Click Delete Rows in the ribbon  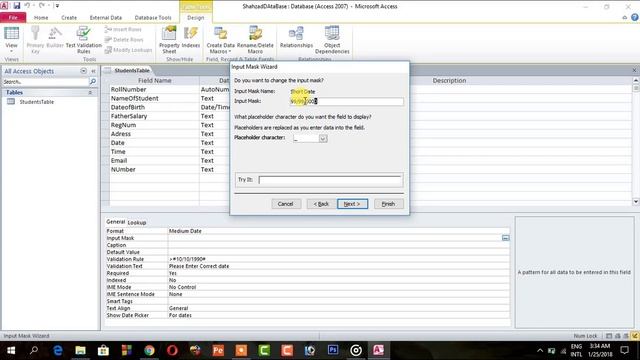tap(124, 40)
